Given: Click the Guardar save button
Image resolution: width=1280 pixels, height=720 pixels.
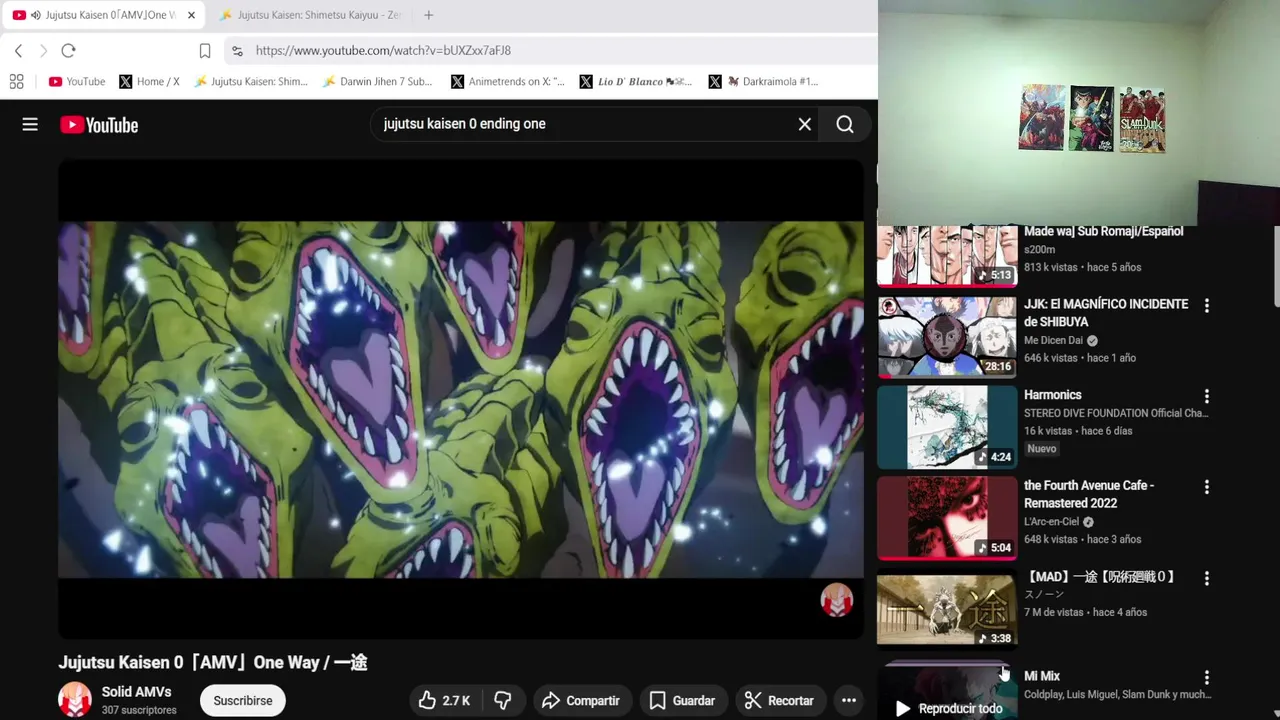Looking at the screenshot, I should [682, 701].
